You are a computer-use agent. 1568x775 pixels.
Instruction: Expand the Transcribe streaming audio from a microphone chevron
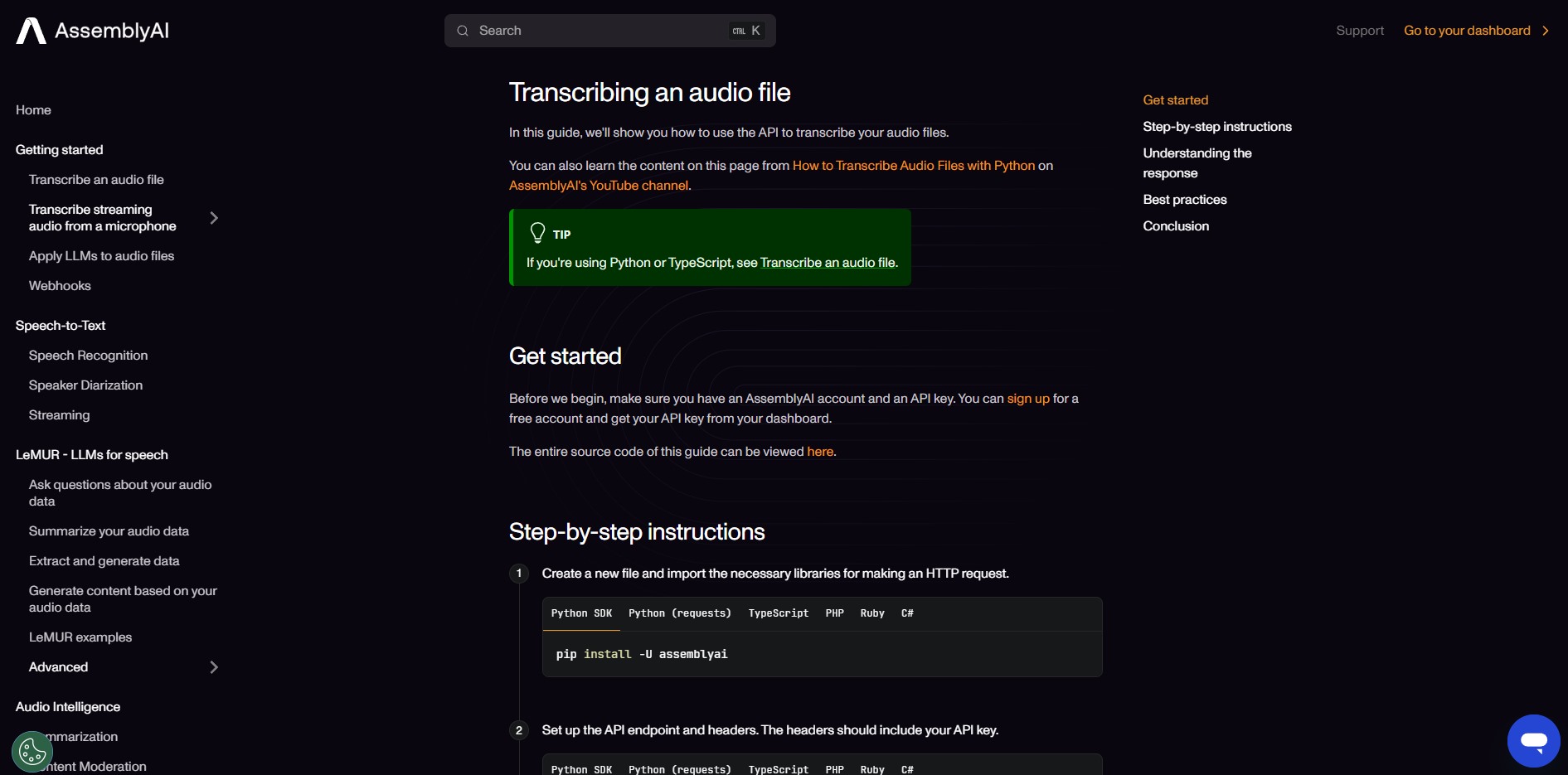214,218
